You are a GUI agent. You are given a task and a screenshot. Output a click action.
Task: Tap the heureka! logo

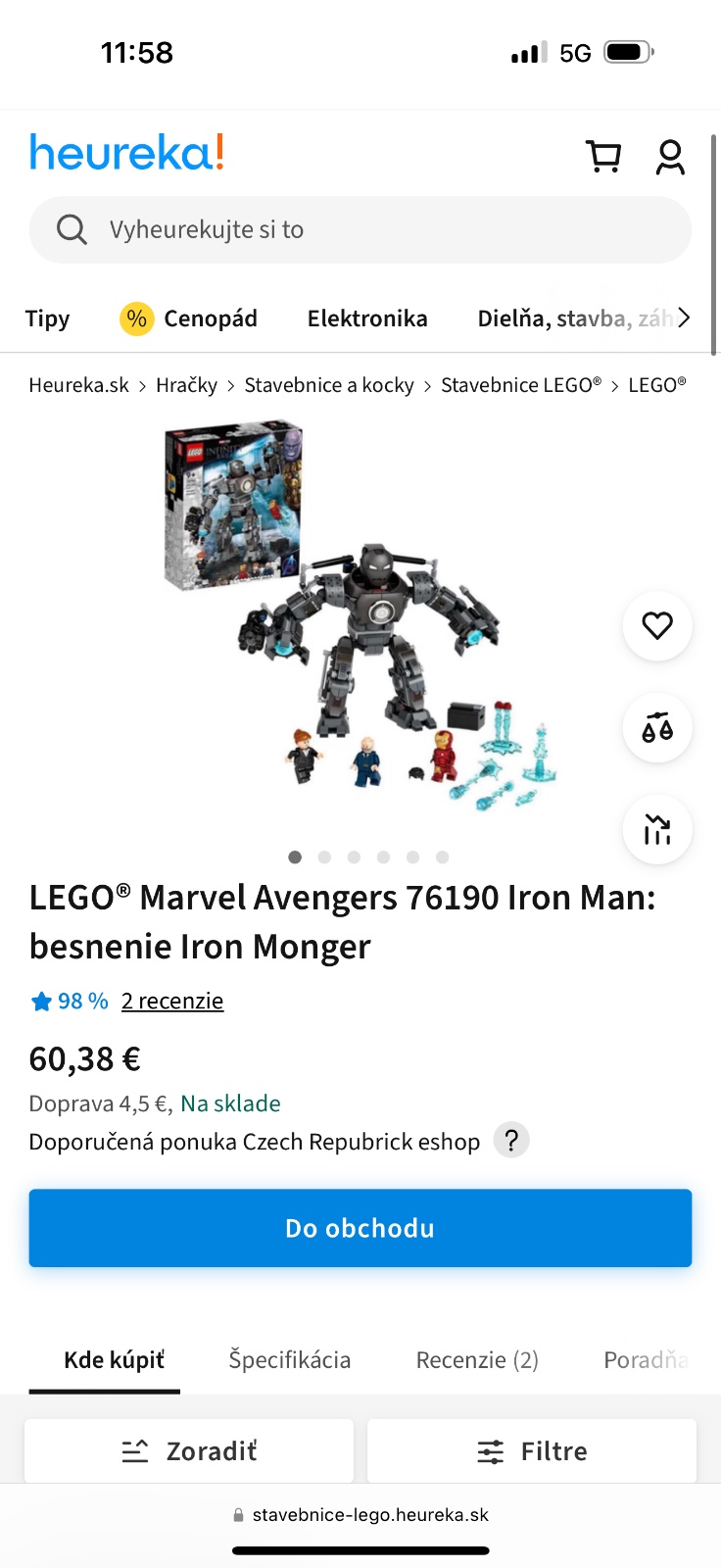point(127,152)
